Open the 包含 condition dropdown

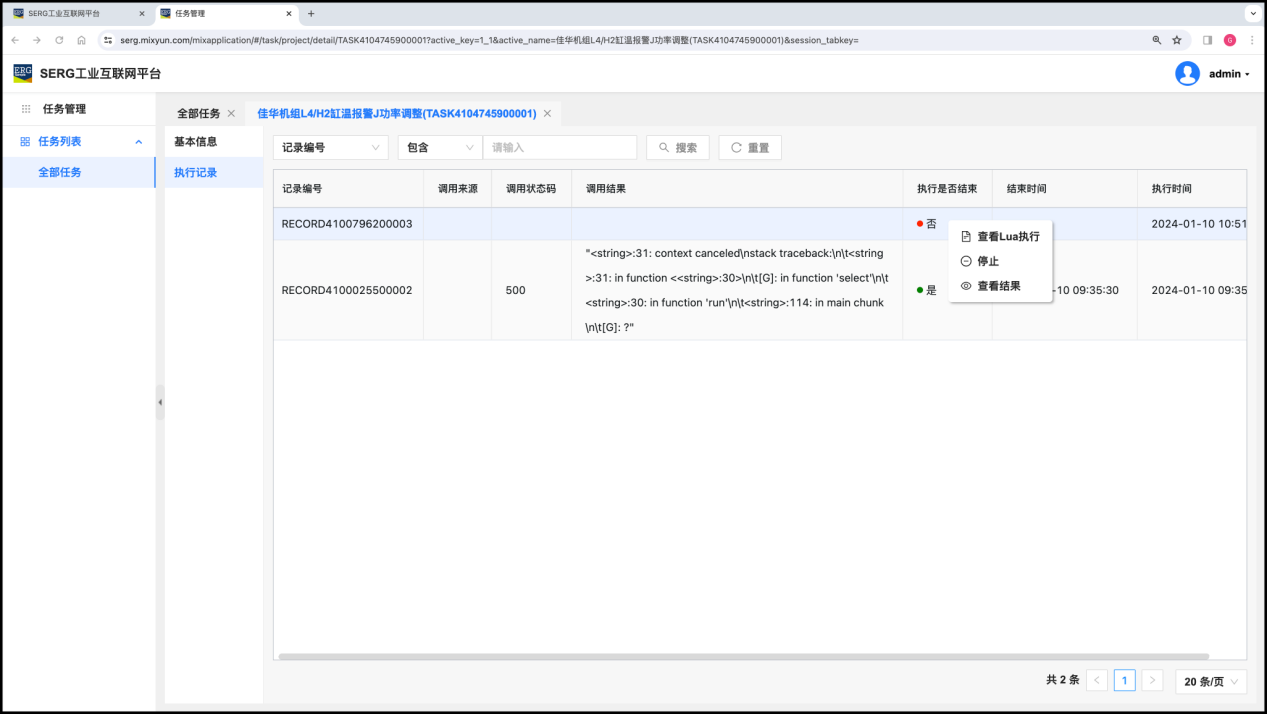tap(440, 147)
